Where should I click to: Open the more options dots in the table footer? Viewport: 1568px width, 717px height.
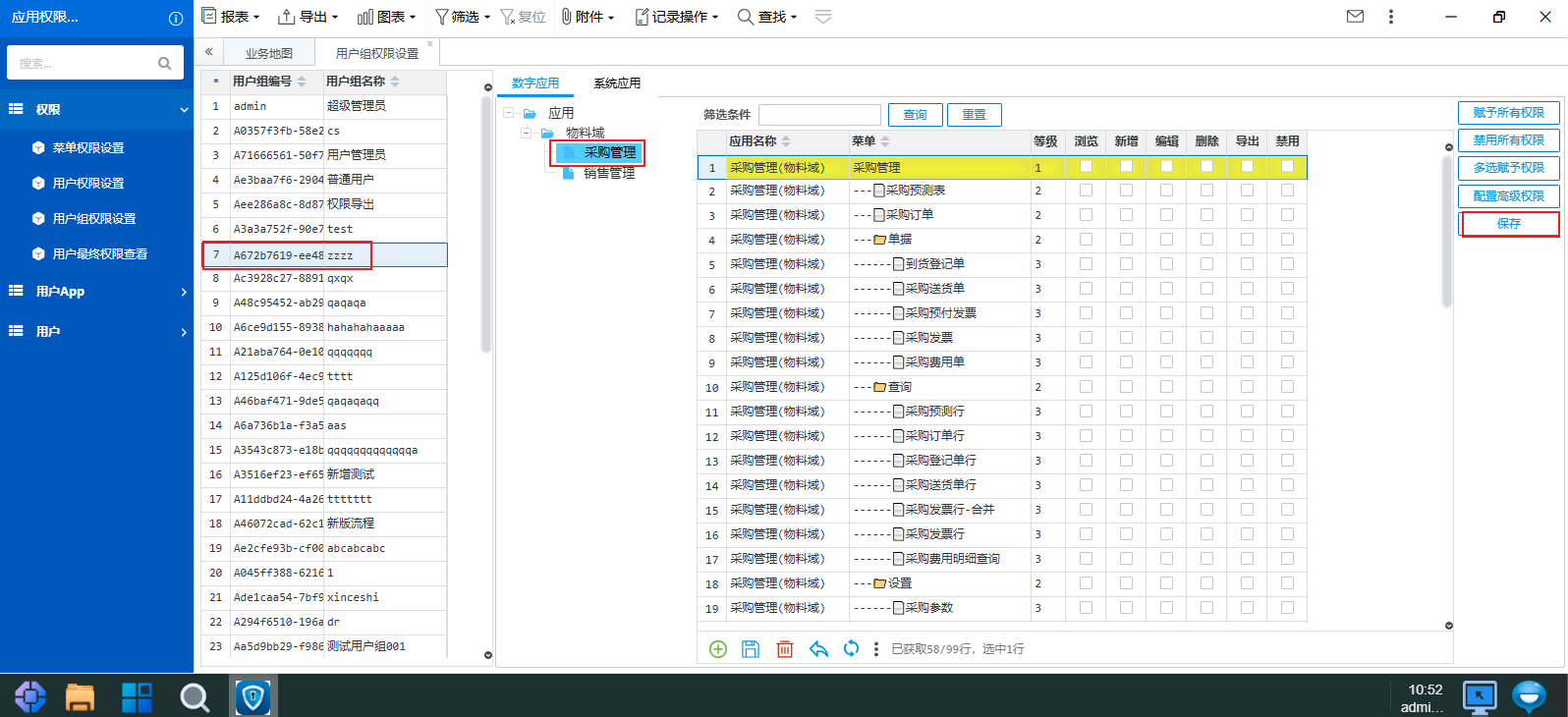[876, 649]
